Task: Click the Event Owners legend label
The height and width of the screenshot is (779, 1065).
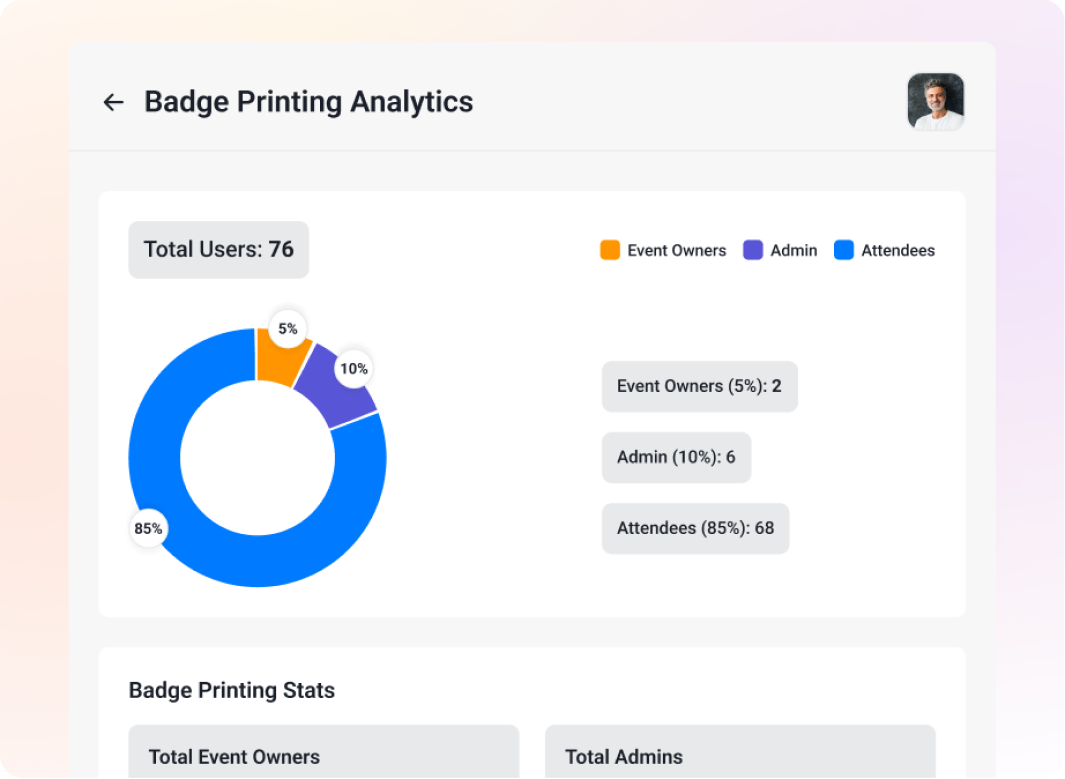Action: 676,251
